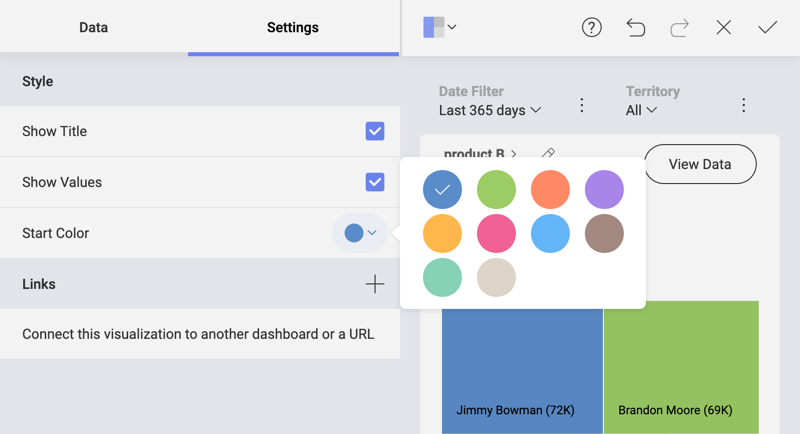Click the X to discard changes

click(724, 28)
